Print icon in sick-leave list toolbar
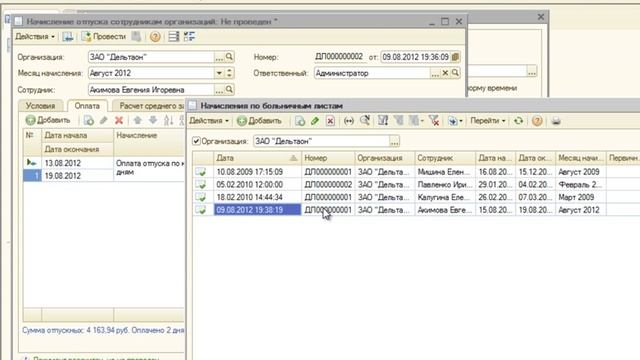This screenshot has width=640, height=360. [x=556, y=121]
